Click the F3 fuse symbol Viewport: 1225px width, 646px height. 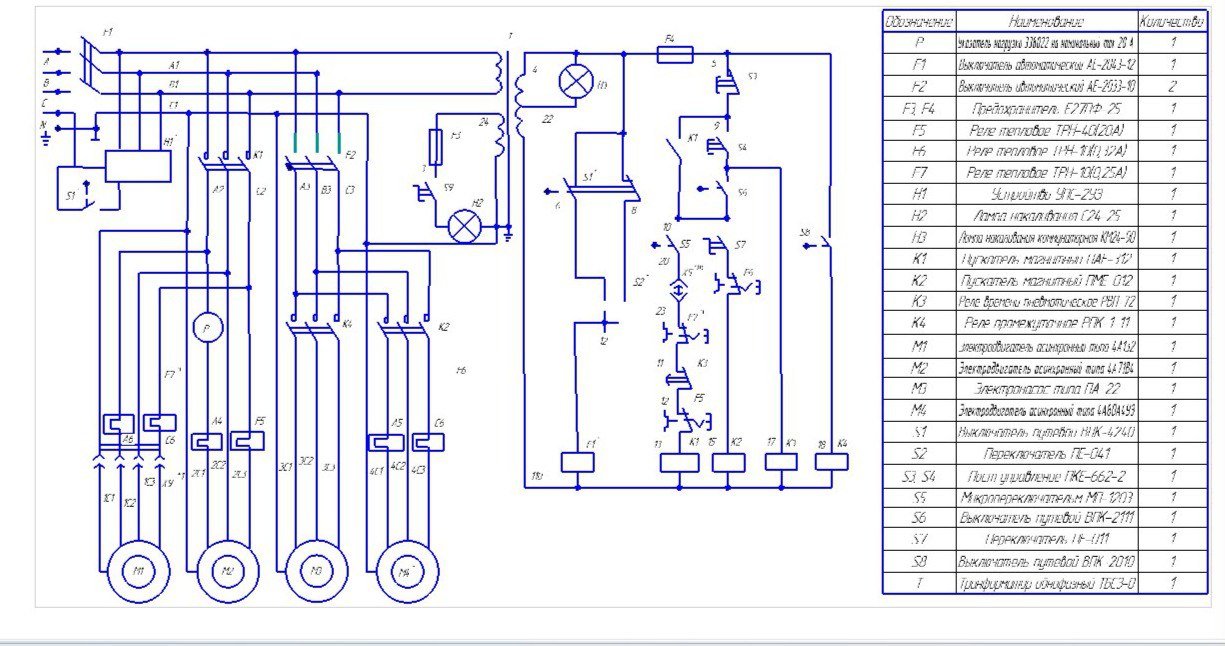click(435, 147)
